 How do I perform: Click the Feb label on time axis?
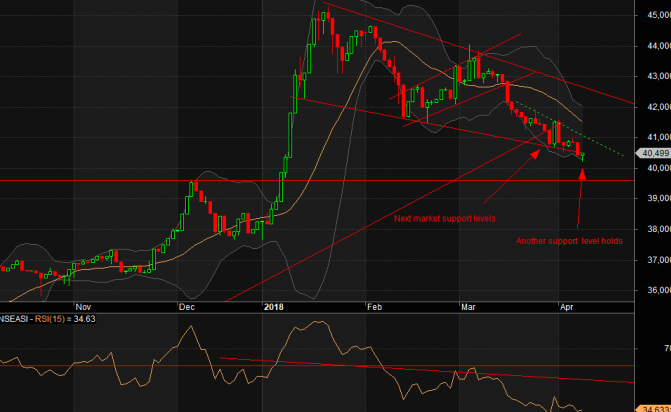pyautogui.click(x=374, y=307)
